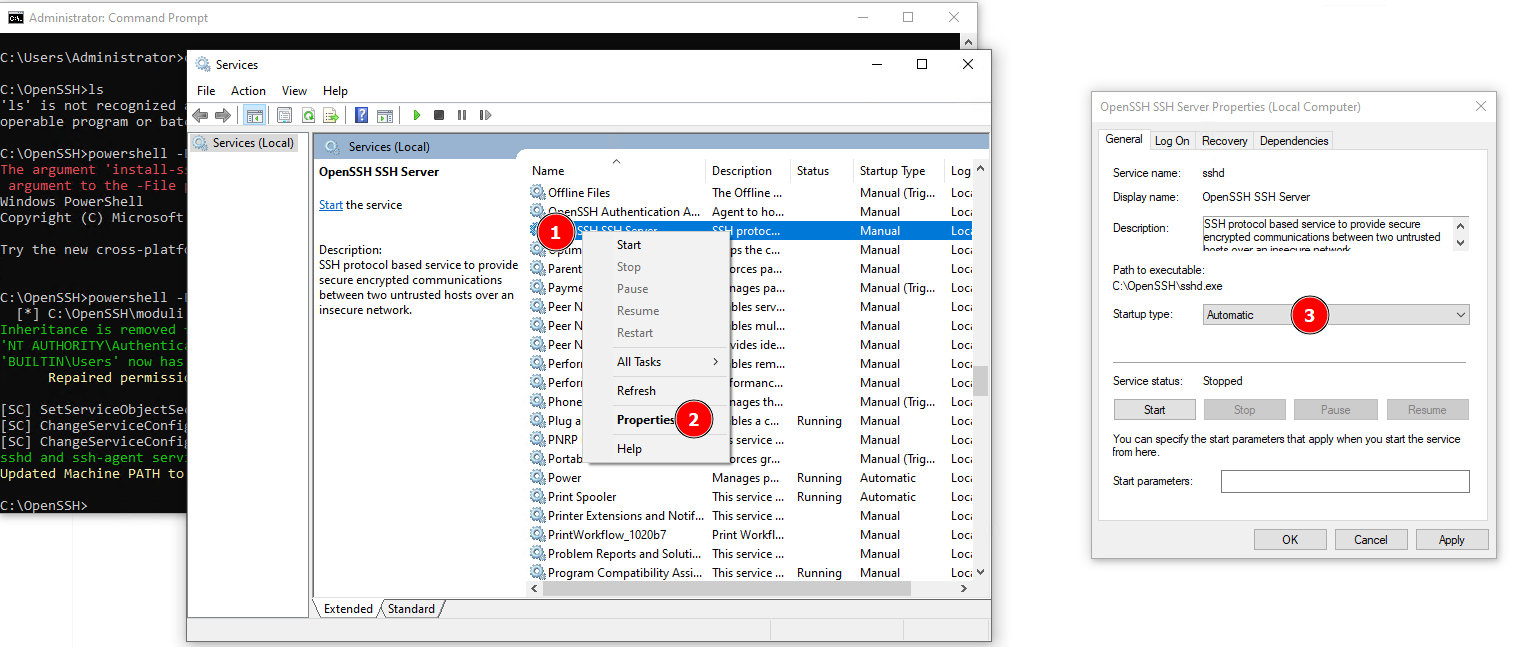Toggle Show/Hide Console Tree toolbar icon
Image resolution: width=1523 pixels, height=647 pixels.
tap(254, 115)
